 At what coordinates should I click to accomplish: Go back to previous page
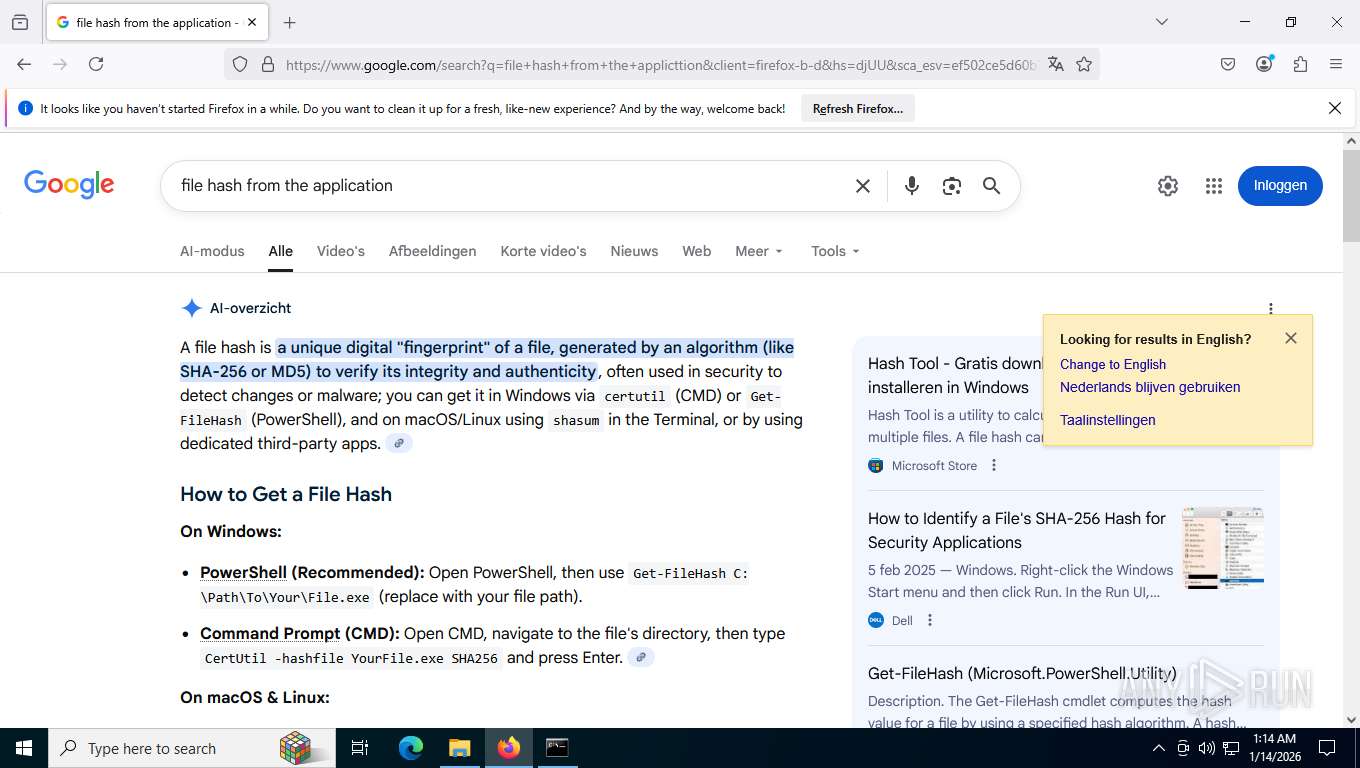coord(24,64)
